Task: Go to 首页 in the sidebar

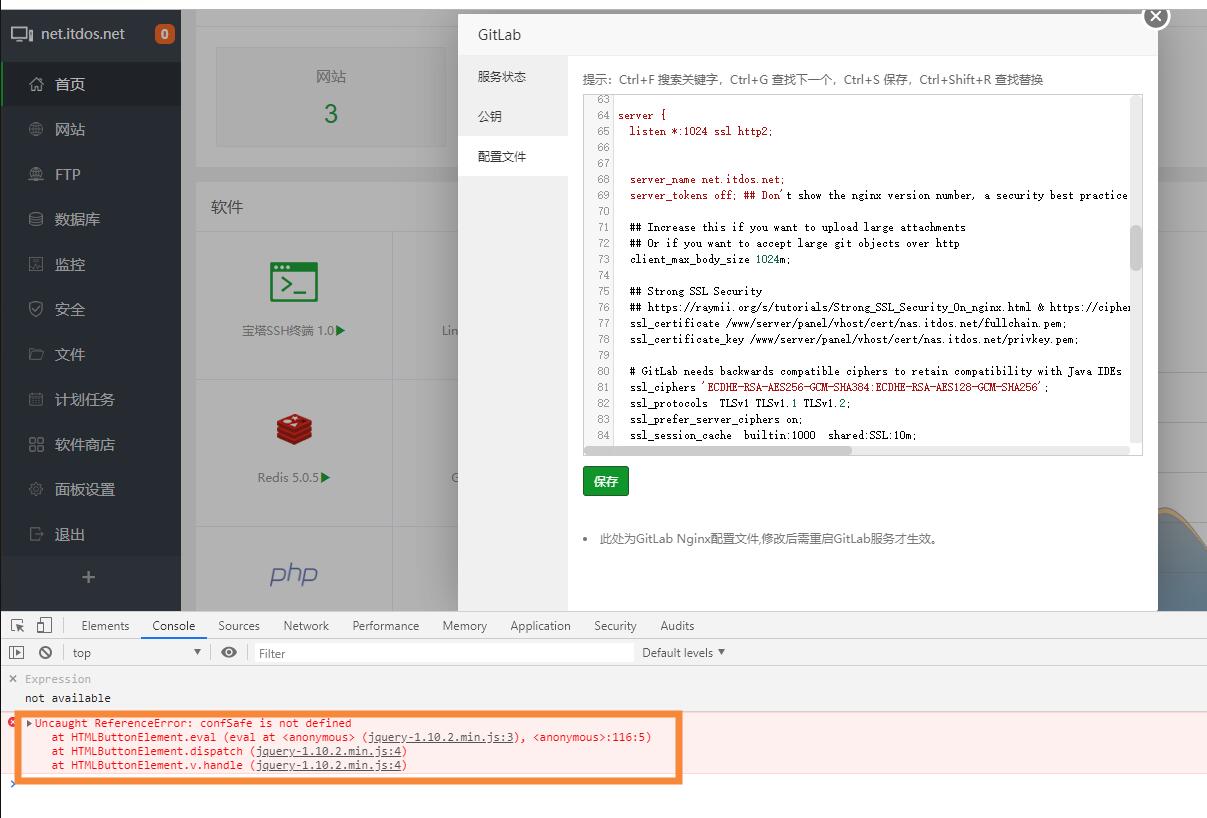Action: (x=90, y=84)
